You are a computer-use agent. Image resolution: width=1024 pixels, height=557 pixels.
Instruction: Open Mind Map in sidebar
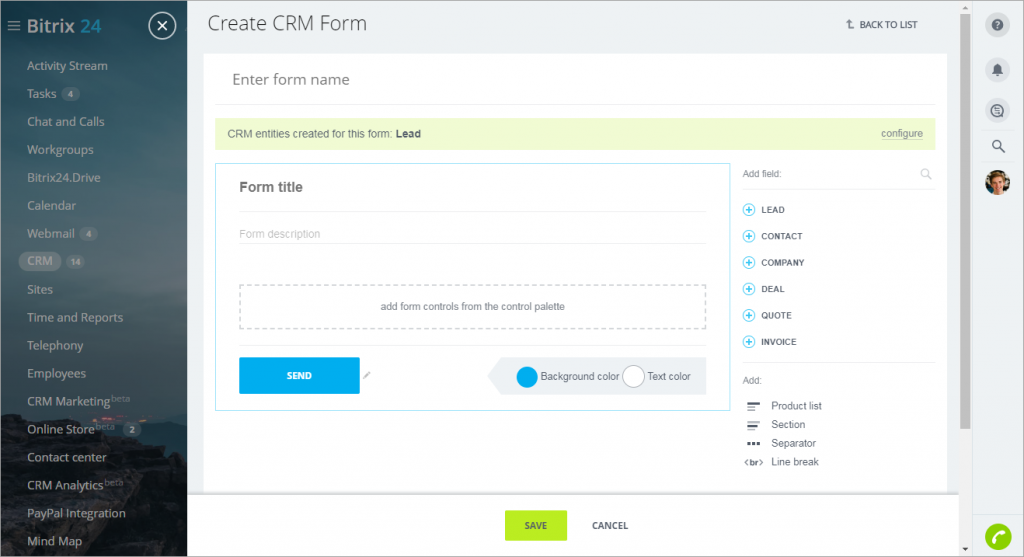pos(54,541)
